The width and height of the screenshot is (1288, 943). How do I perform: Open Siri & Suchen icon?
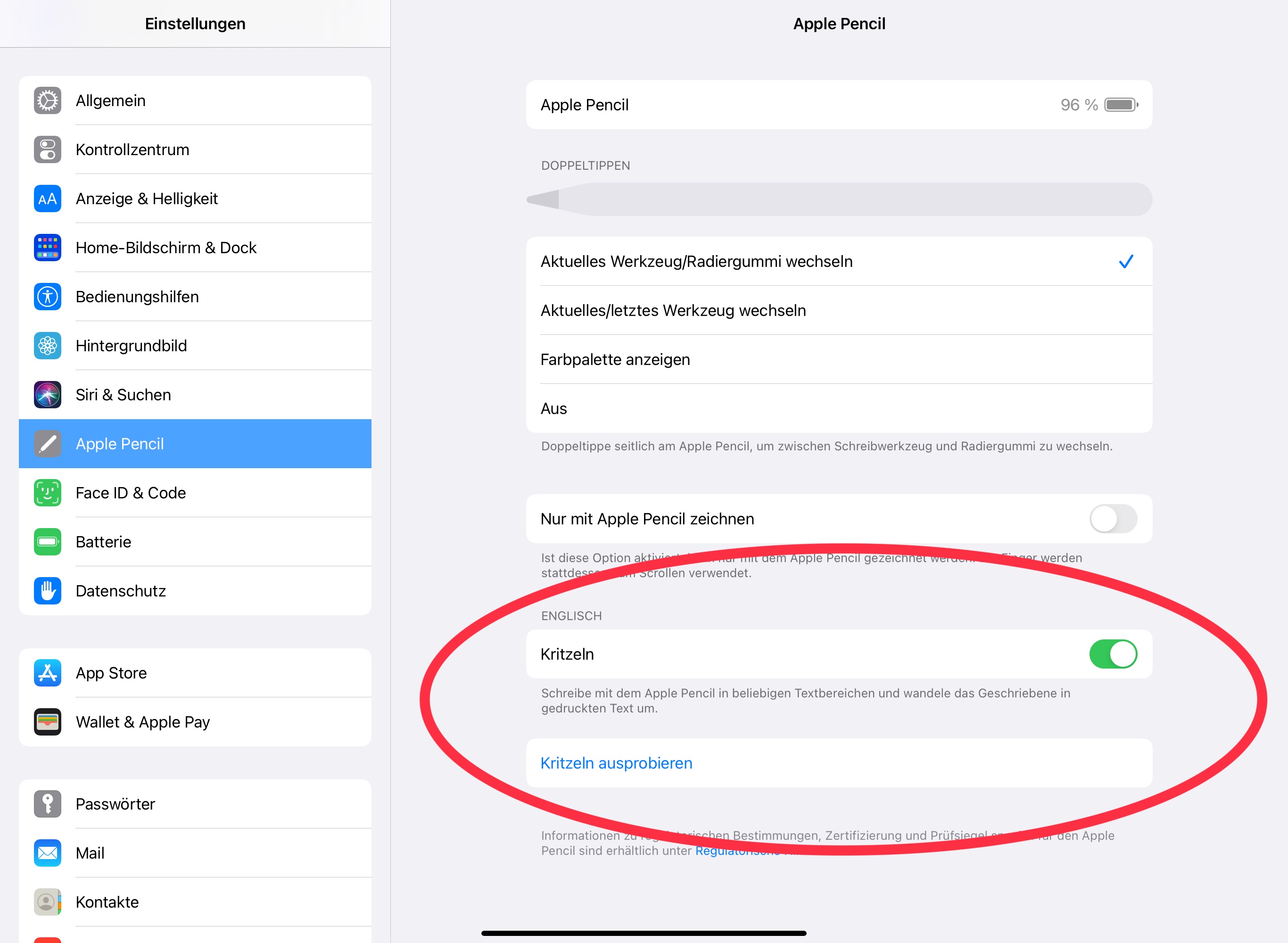pos(47,395)
